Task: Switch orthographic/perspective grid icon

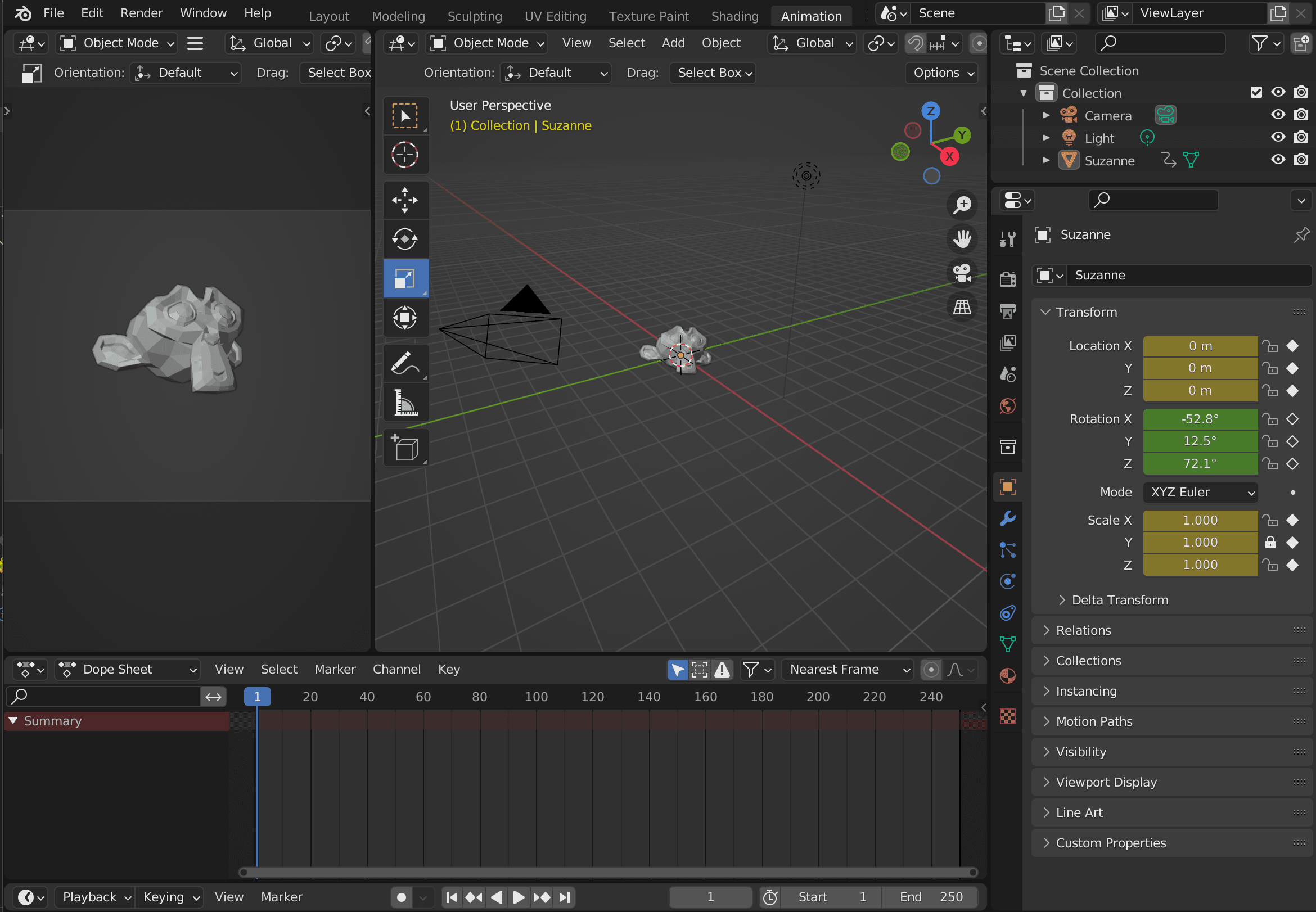Action: click(962, 308)
